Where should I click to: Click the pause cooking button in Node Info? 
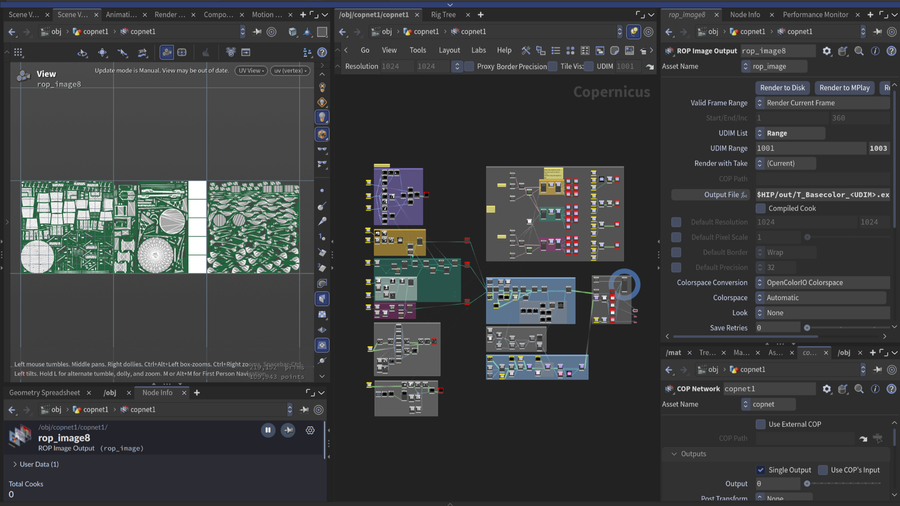tap(268, 430)
